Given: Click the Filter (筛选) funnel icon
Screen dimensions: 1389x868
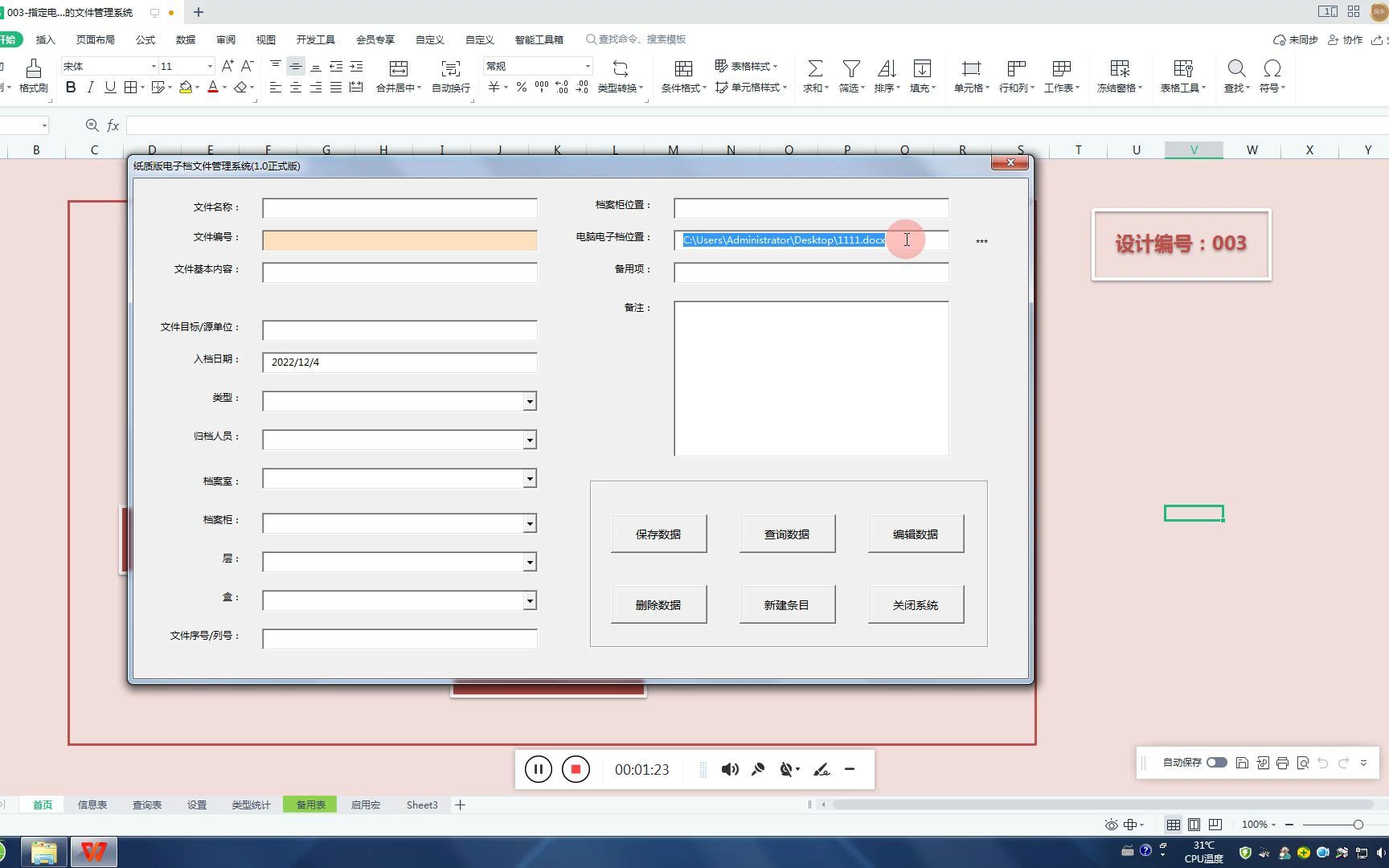Looking at the screenshot, I should [x=851, y=68].
